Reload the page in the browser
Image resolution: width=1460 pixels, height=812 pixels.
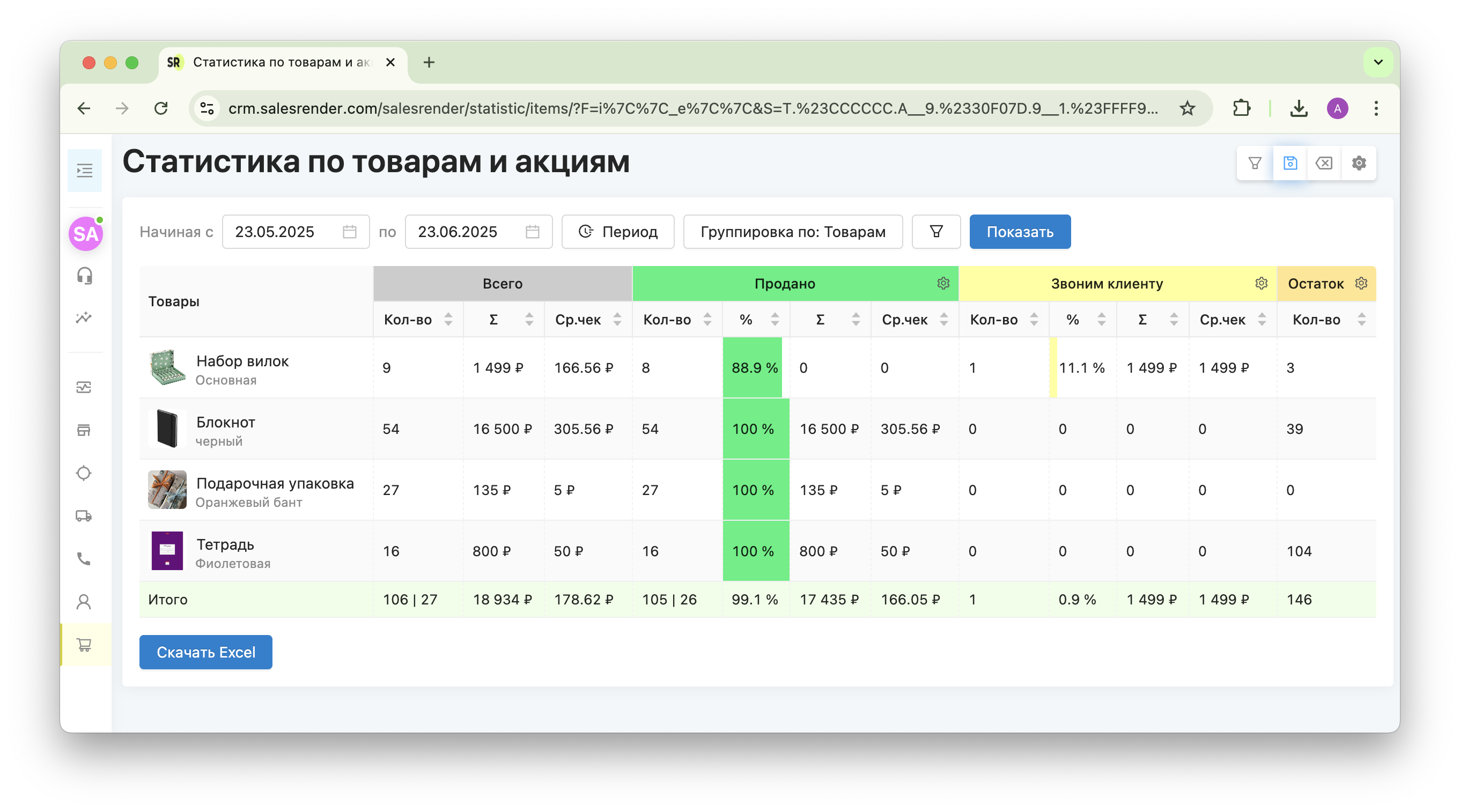point(161,108)
